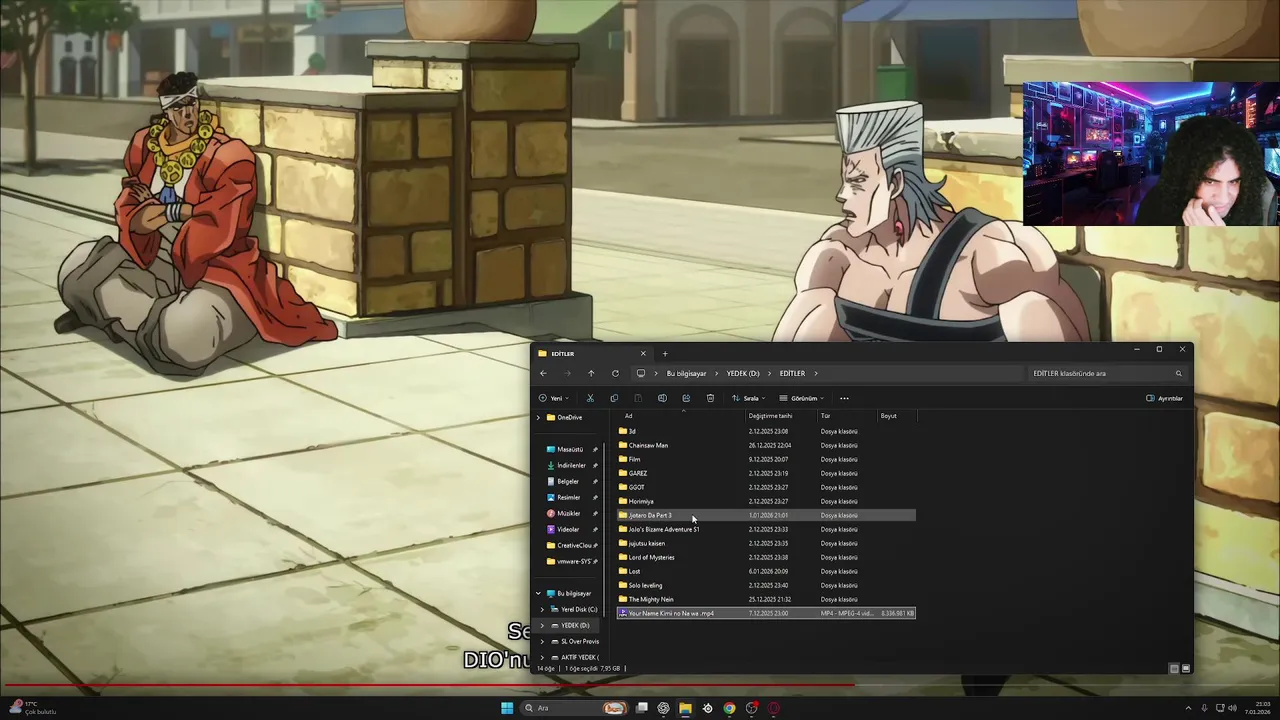The width and height of the screenshot is (1280, 720).
Task: Select Your Name Kimi no Na wa .mp4 file
Action: (x=766, y=613)
